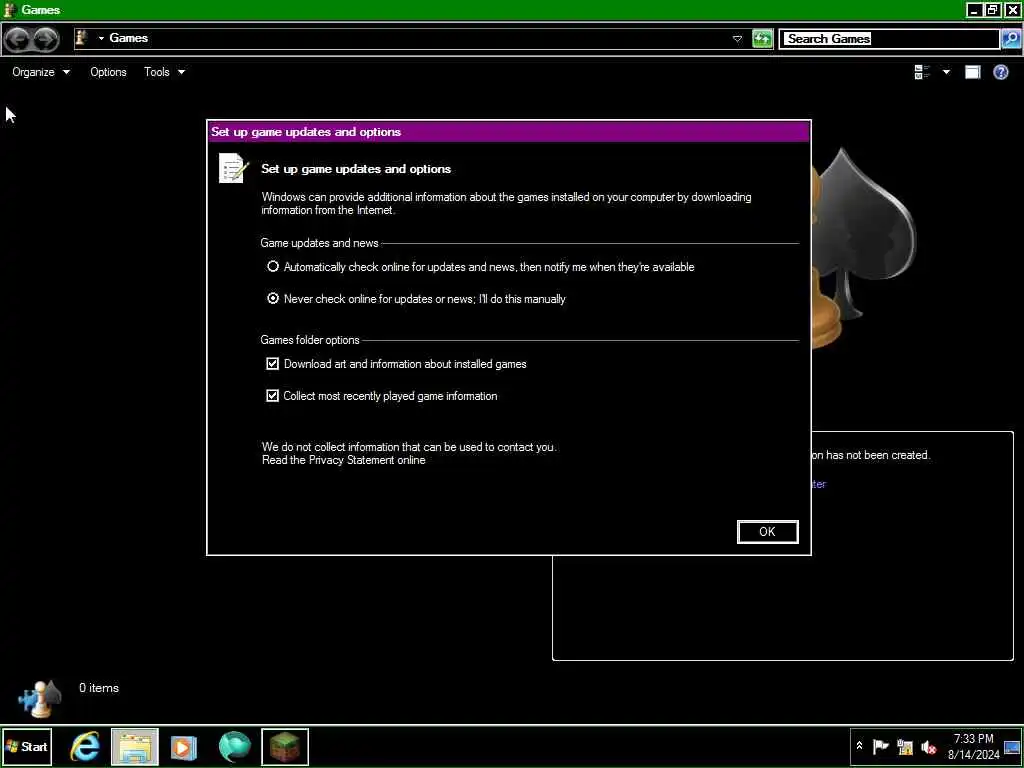Click the Forward navigation arrow
This screenshot has width=1024, height=768.
click(x=44, y=39)
